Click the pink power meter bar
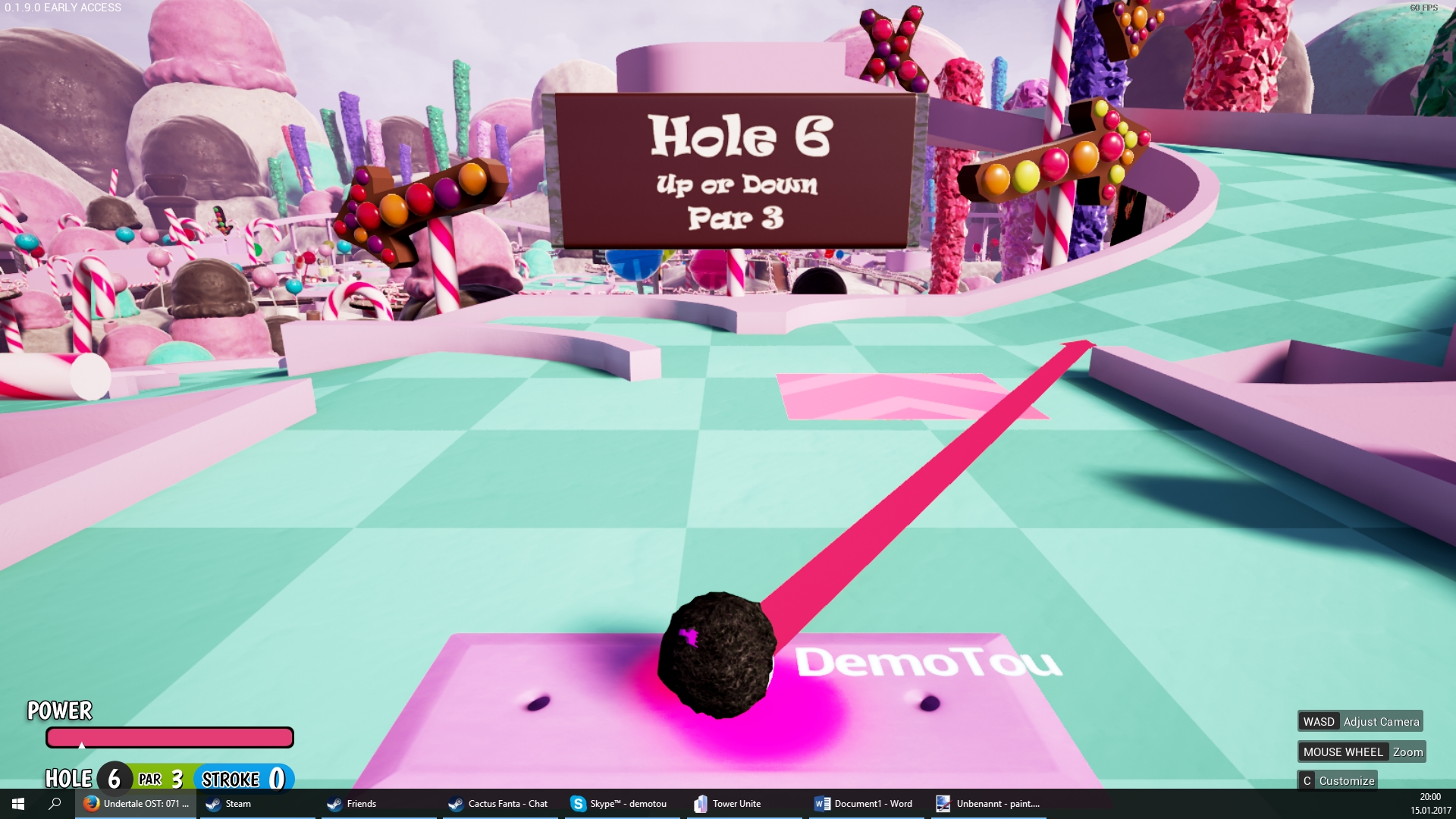Screen dimensions: 1456x819 (x=170, y=737)
